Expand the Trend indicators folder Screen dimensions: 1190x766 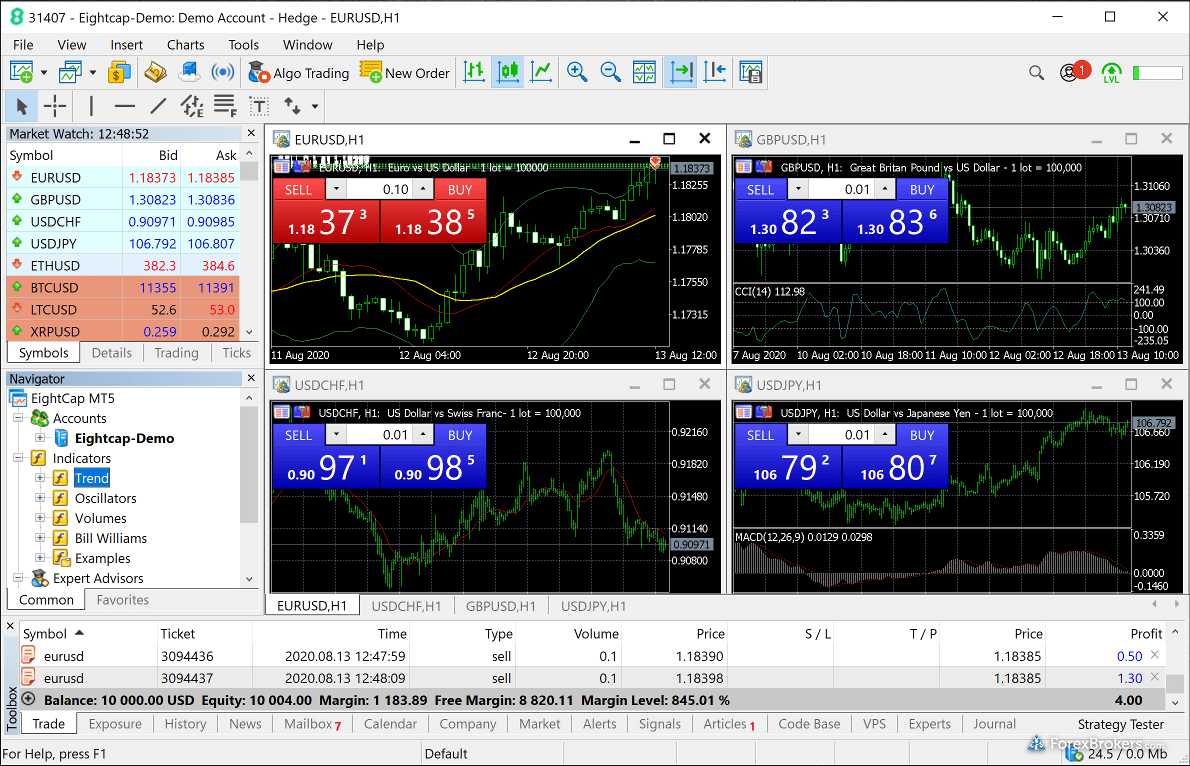[x=40, y=478]
